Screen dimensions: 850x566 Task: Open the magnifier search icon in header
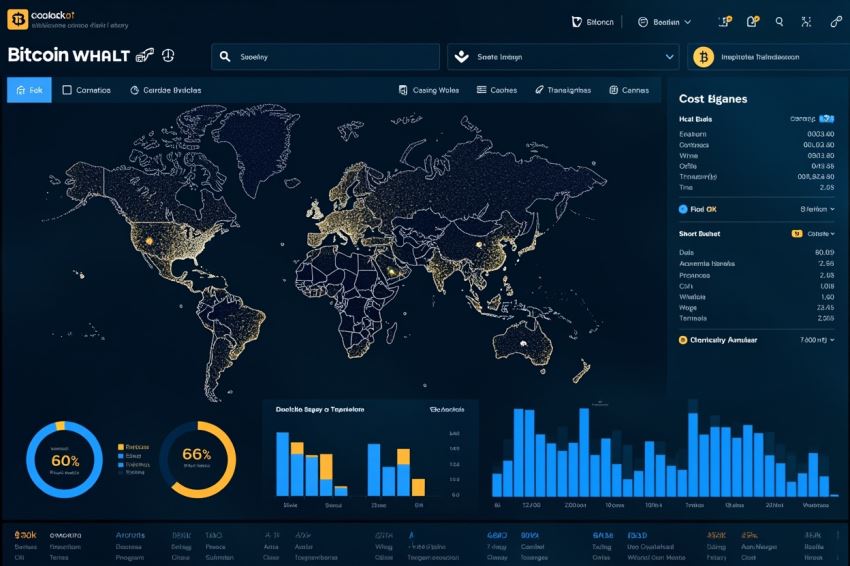coord(779,22)
